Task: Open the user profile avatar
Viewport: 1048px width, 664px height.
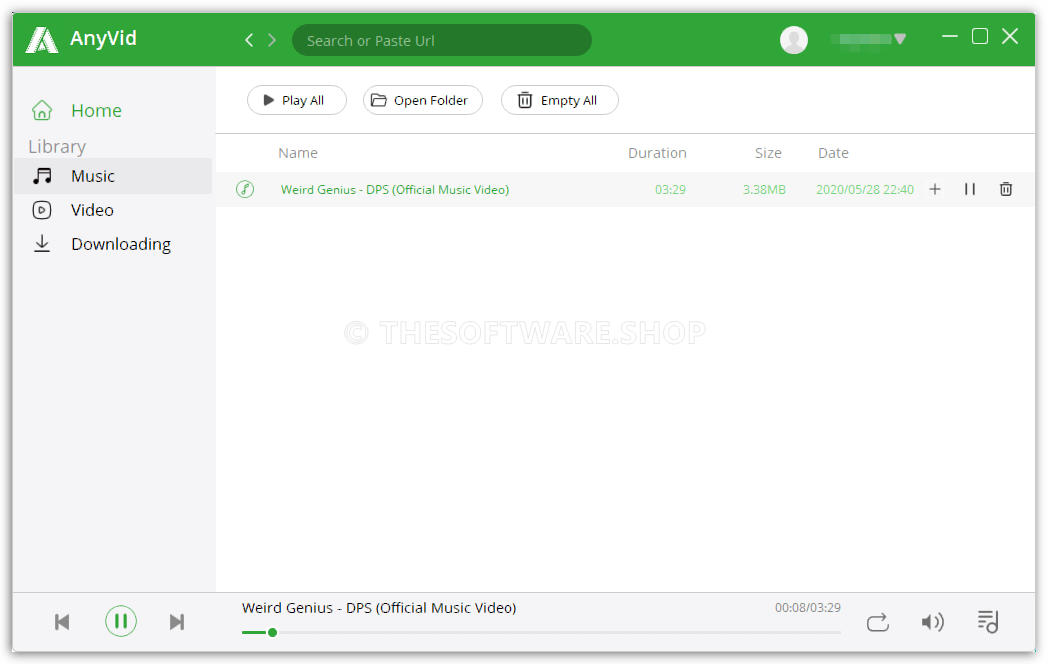Action: [x=794, y=40]
